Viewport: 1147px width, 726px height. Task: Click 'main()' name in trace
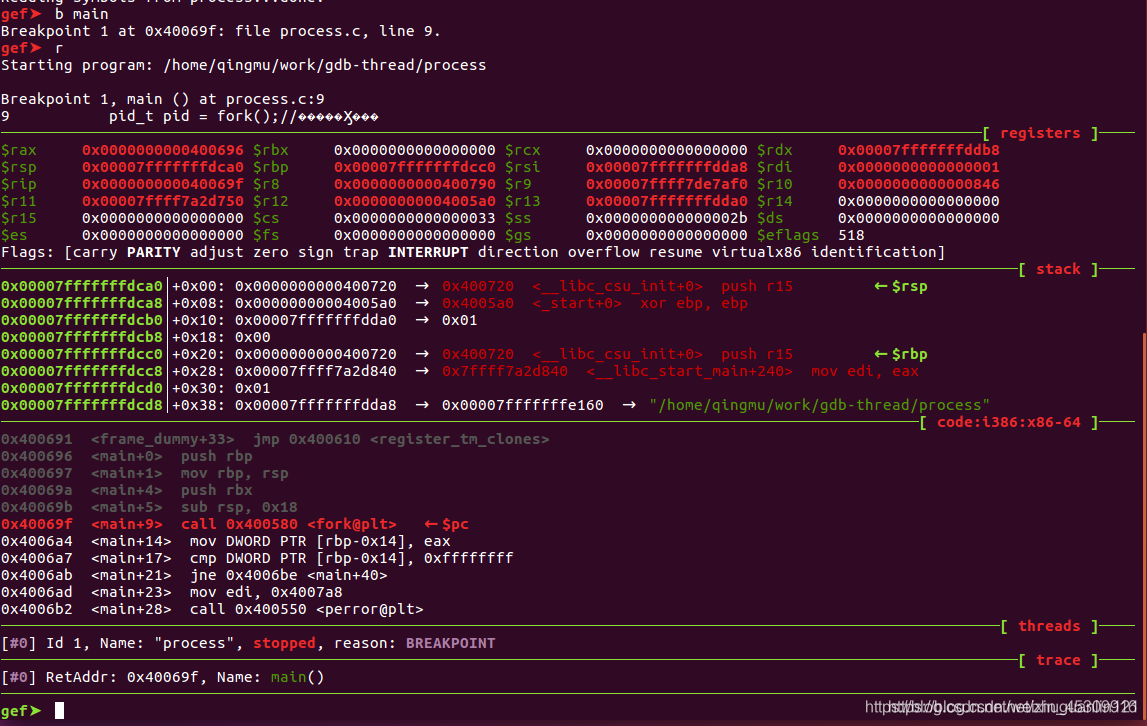pyautogui.click(x=298, y=677)
